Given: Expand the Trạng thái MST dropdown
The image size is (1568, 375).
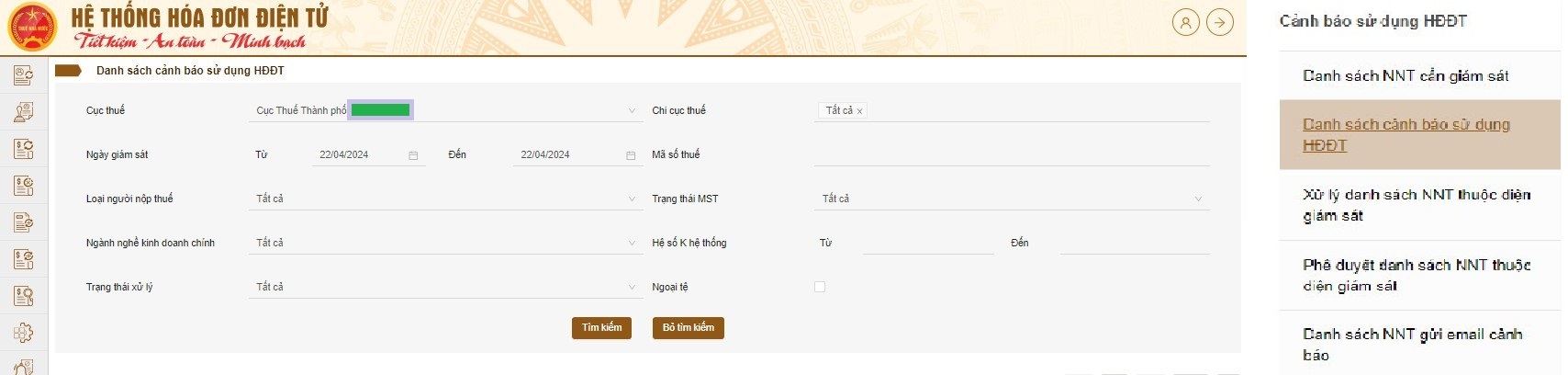Looking at the screenshot, I should click(1012, 199).
